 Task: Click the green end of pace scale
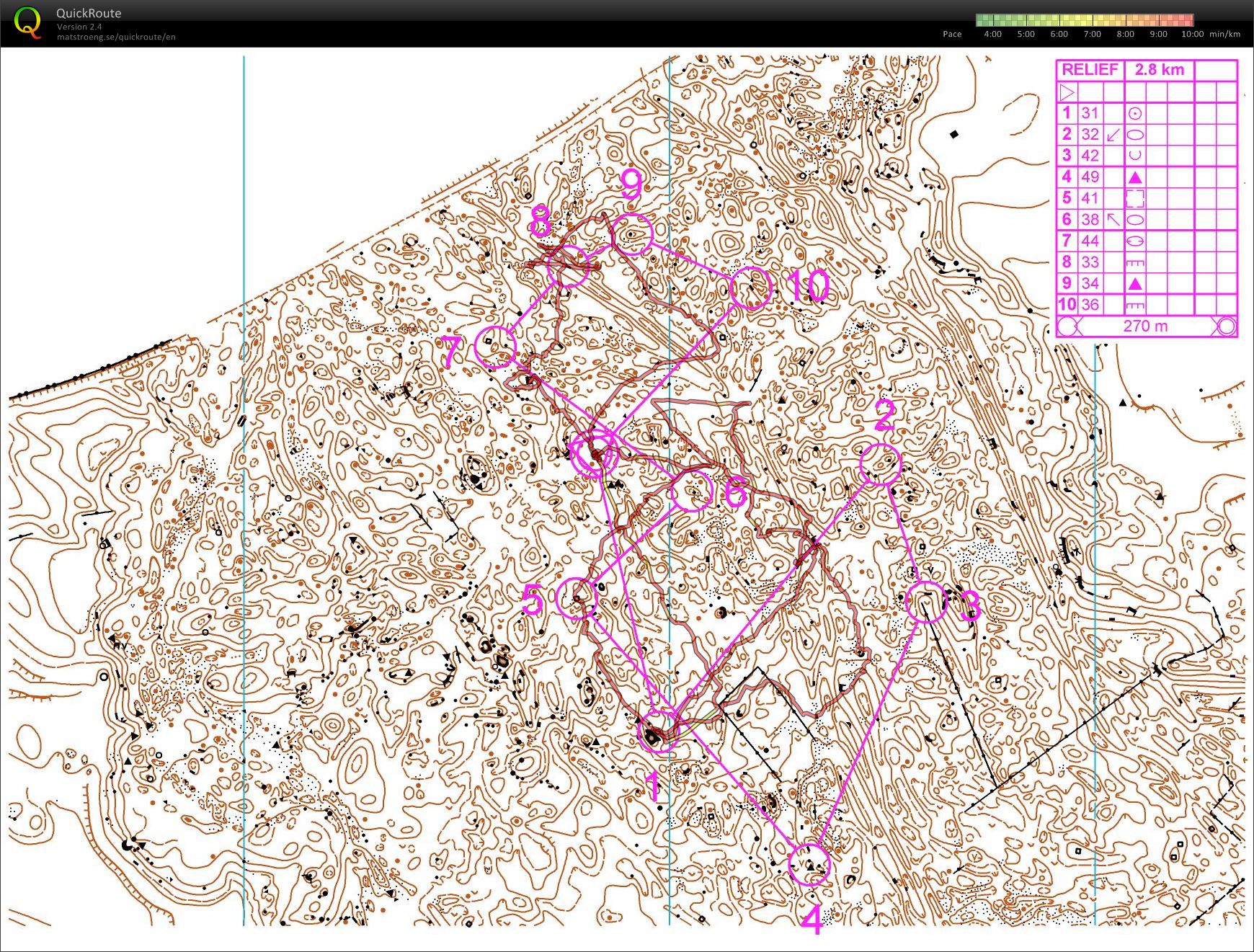point(982,20)
